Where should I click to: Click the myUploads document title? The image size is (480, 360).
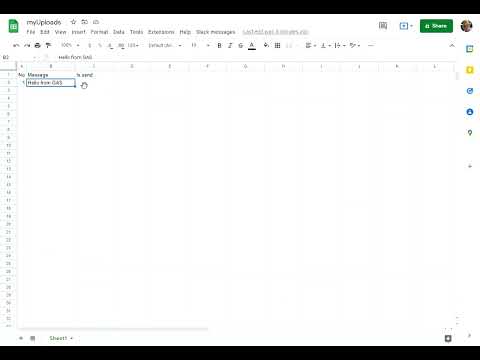coord(44,22)
